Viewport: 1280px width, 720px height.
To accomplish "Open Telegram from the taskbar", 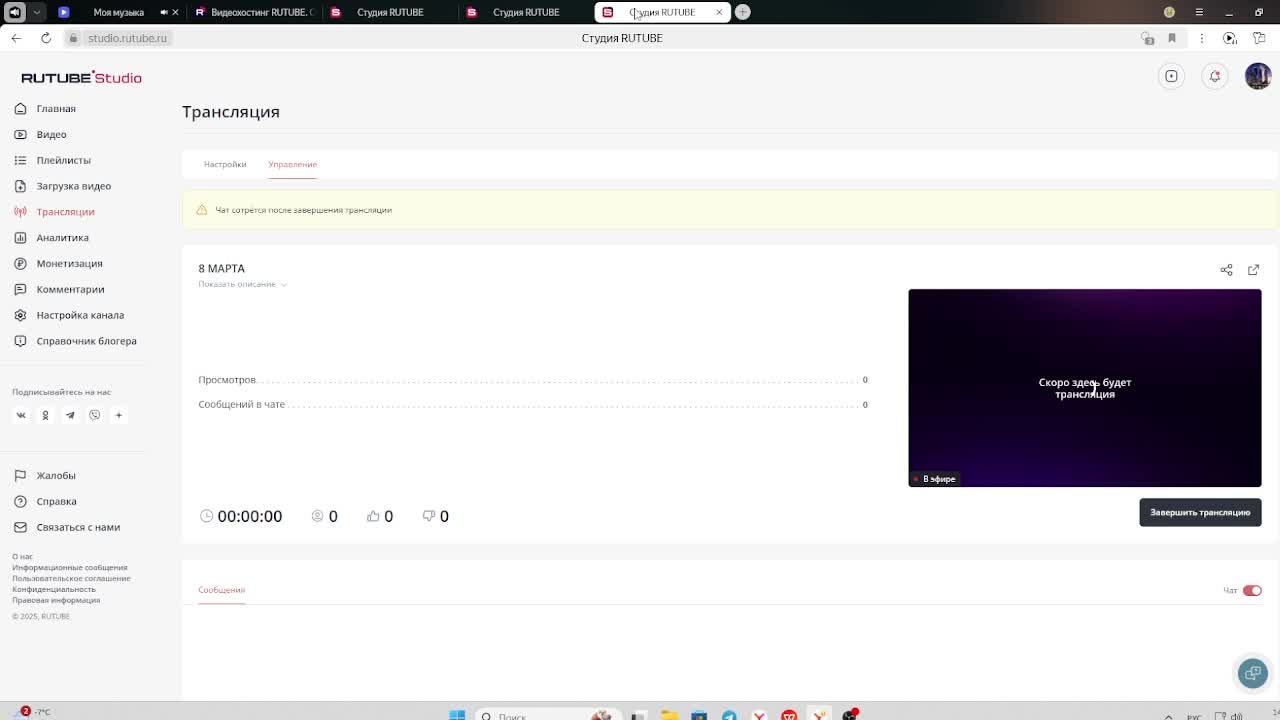I will coord(729,715).
